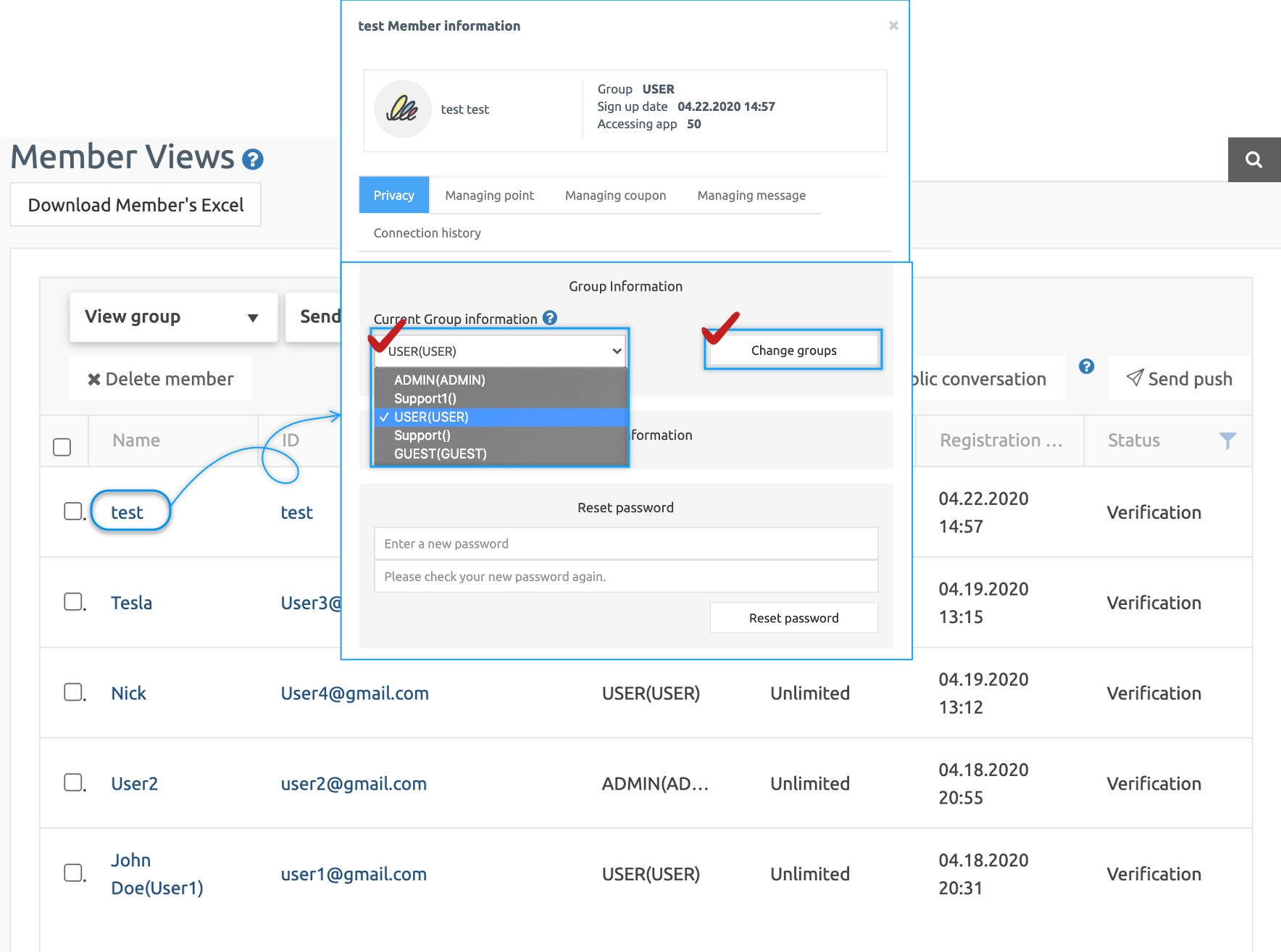Toggle the select-all members checkbox

[x=62, y=447]
